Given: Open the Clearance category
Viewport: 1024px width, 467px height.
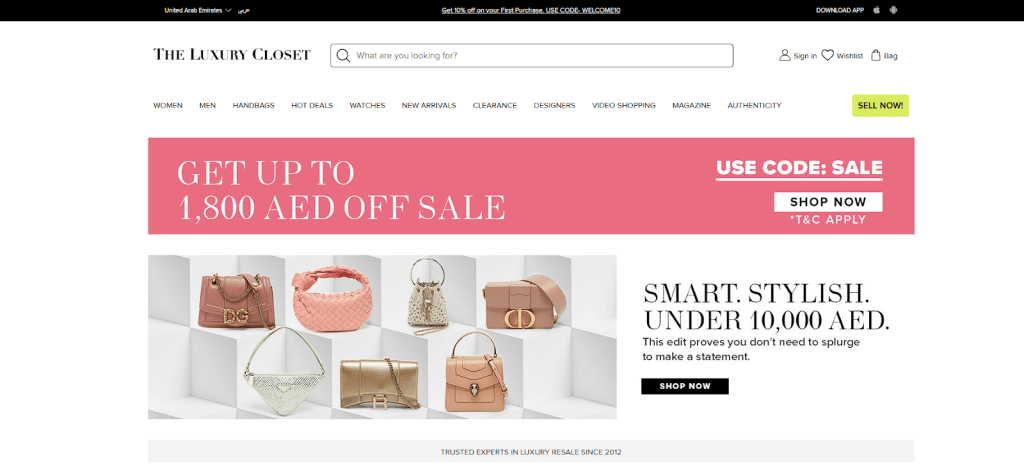Looking at the screenshot, I should [x=495, y=105].
